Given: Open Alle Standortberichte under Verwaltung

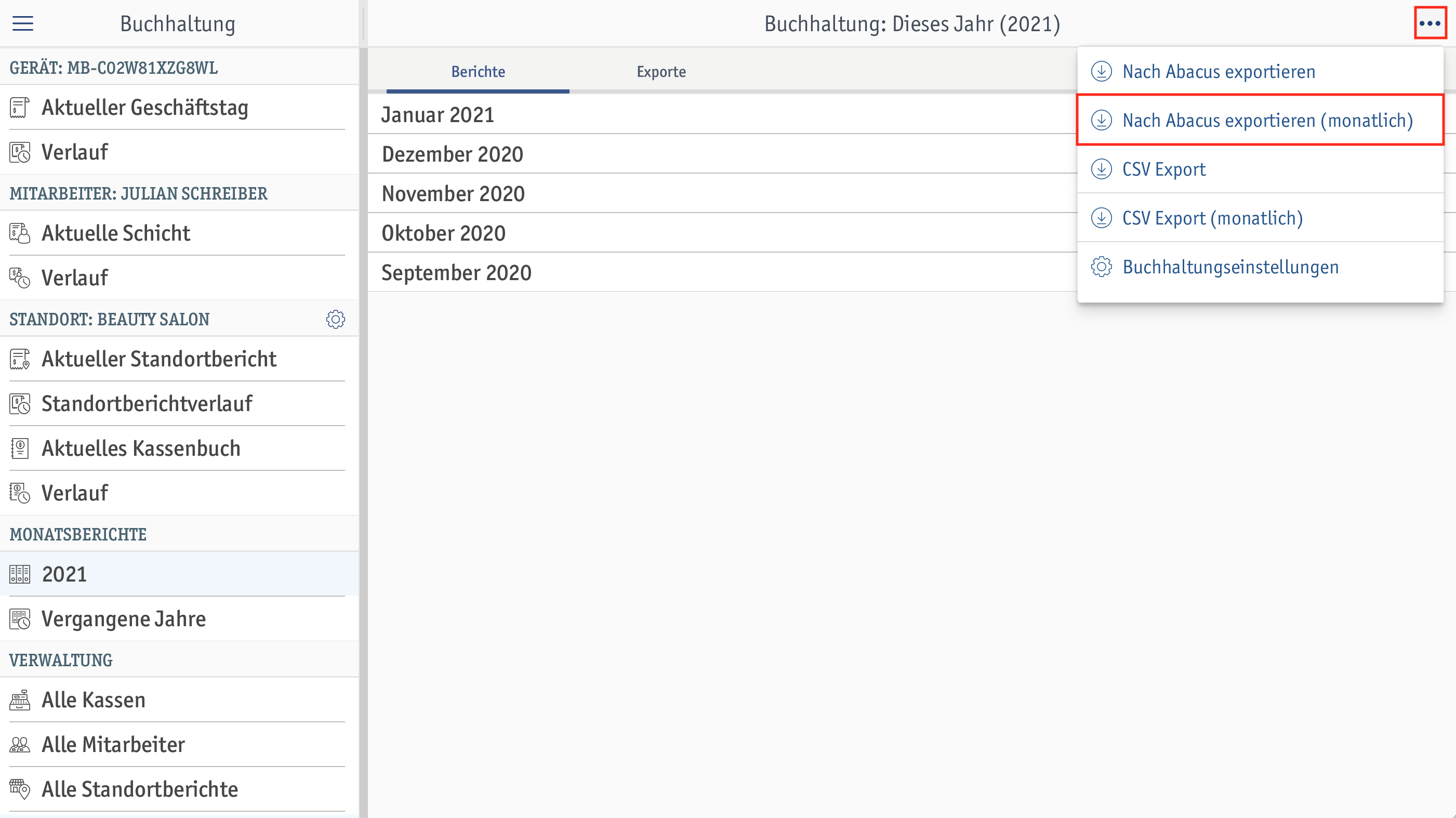Looking at the screenshot, I should (x=179, y=789).
